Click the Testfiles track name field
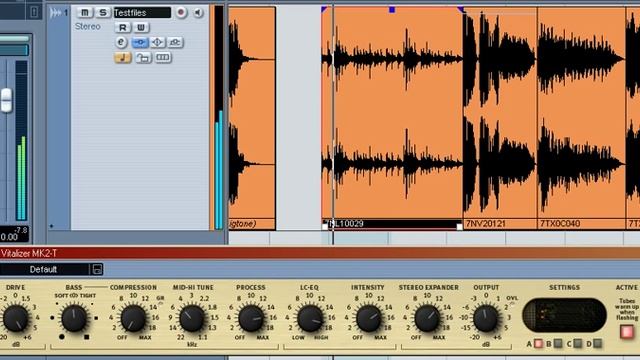The height and width of the screenshot is (360, 640). pyautogui.click(x=142, y=13)
